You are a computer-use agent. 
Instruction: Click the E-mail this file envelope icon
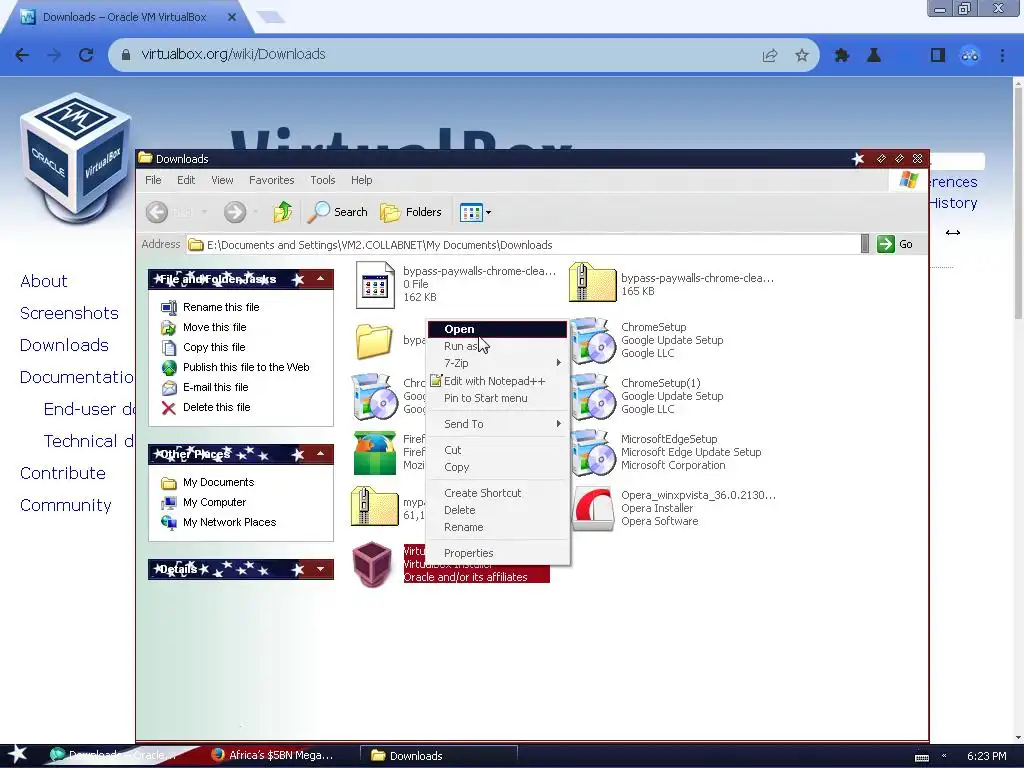tap(169, 388)
